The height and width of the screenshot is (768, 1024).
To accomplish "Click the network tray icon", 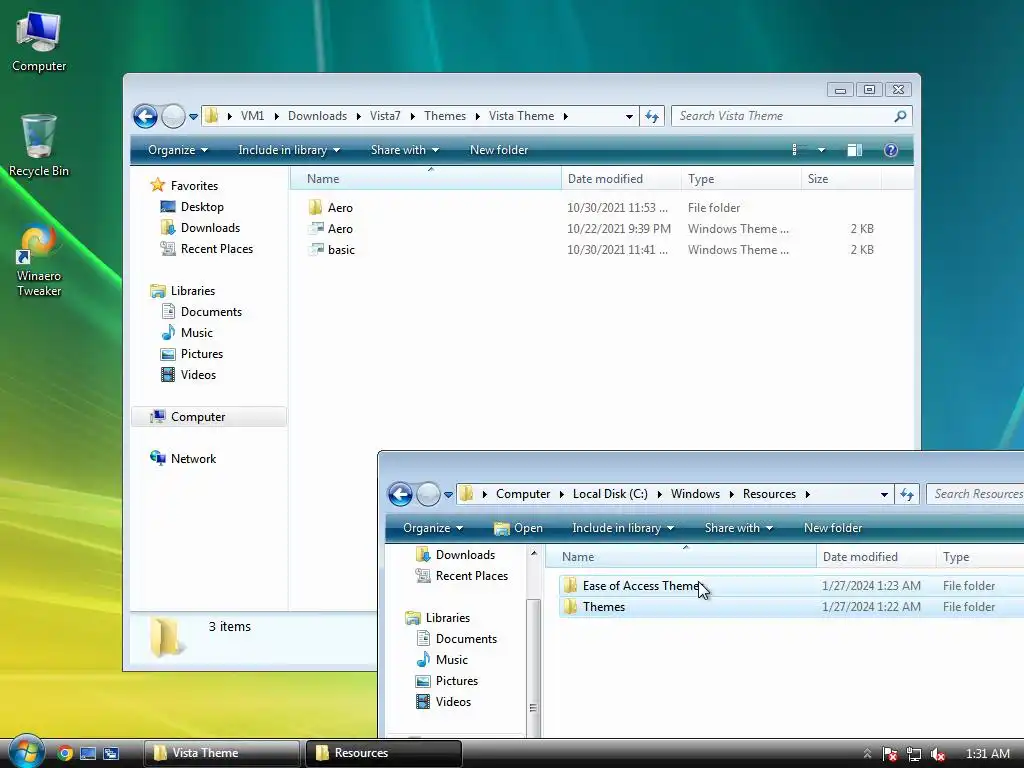I will click(x=914, y=754).
